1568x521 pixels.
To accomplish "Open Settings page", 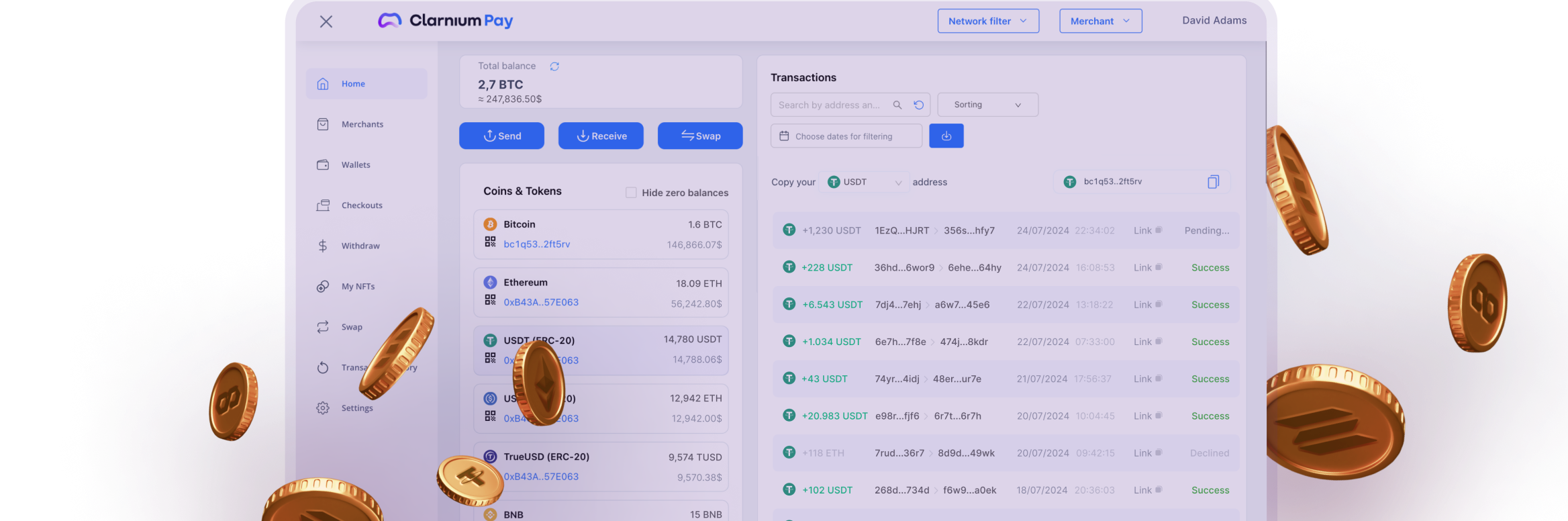I will point(356,408).
